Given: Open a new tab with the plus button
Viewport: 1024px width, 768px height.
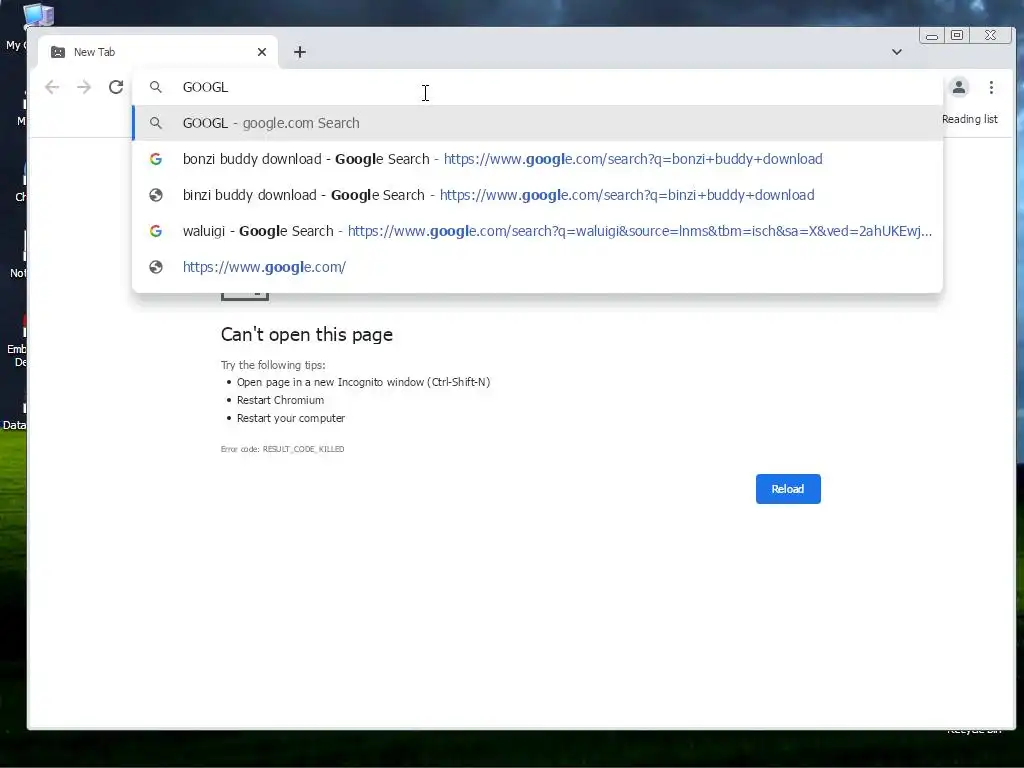Looking at the screenshot, I should pyautogui.click(x=300, y=52).
